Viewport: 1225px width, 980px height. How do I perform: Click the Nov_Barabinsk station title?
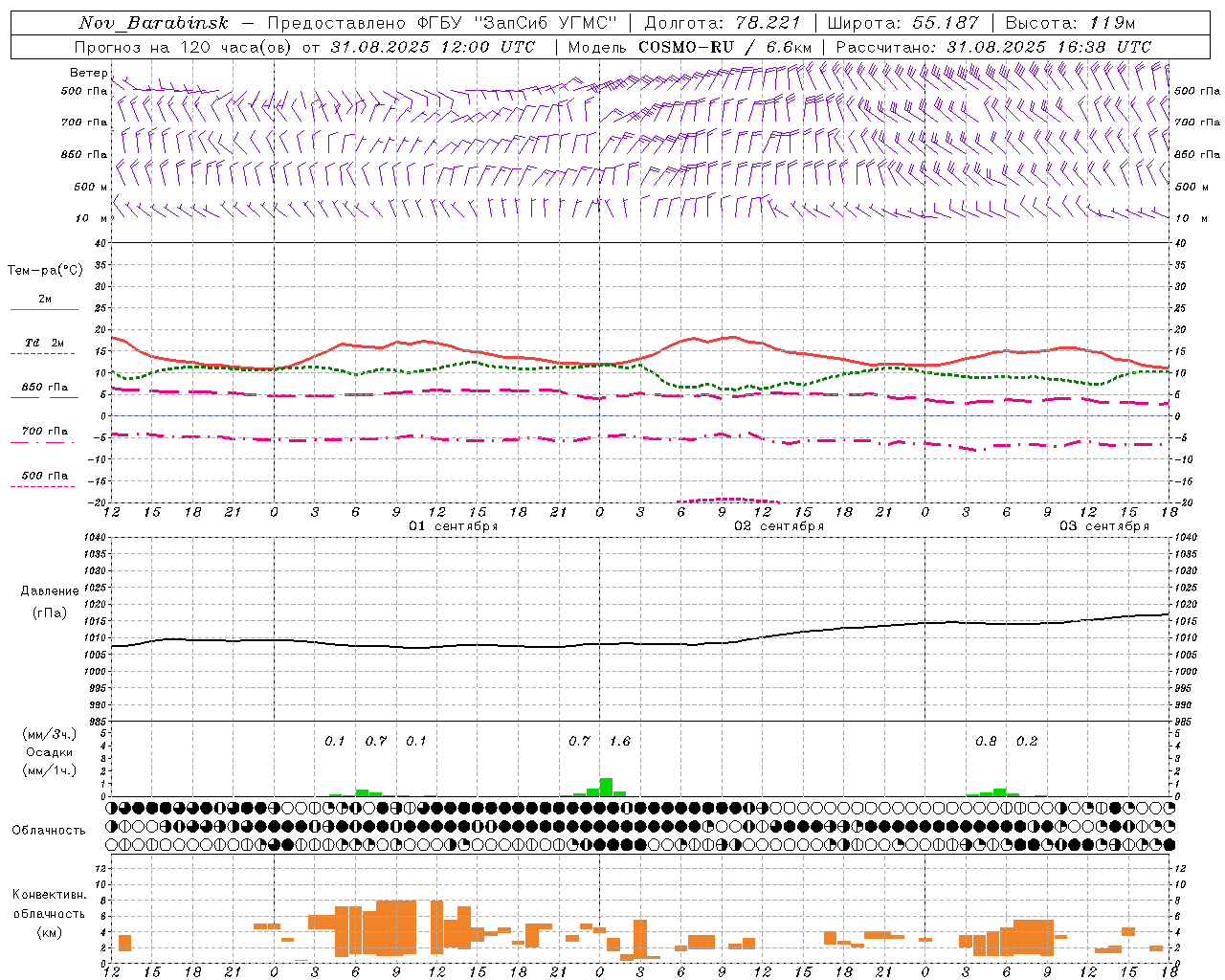point(154,23)
